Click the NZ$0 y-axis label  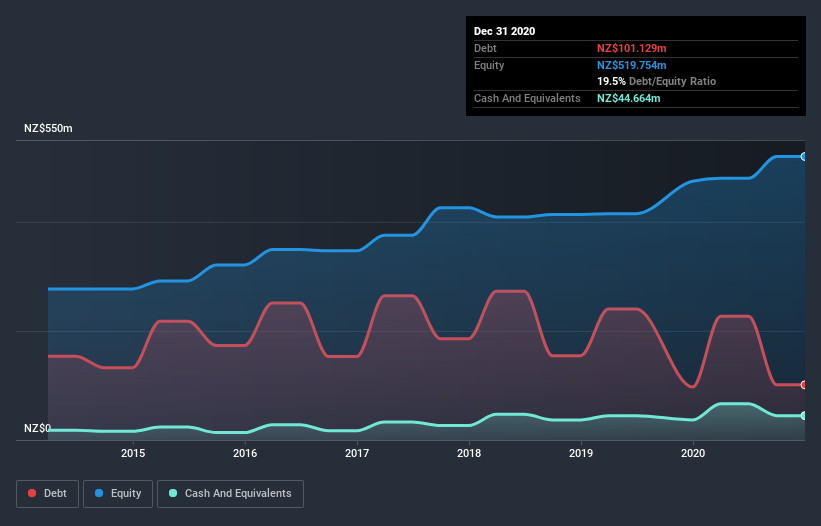pyautogui.click(x=37, y=428)
